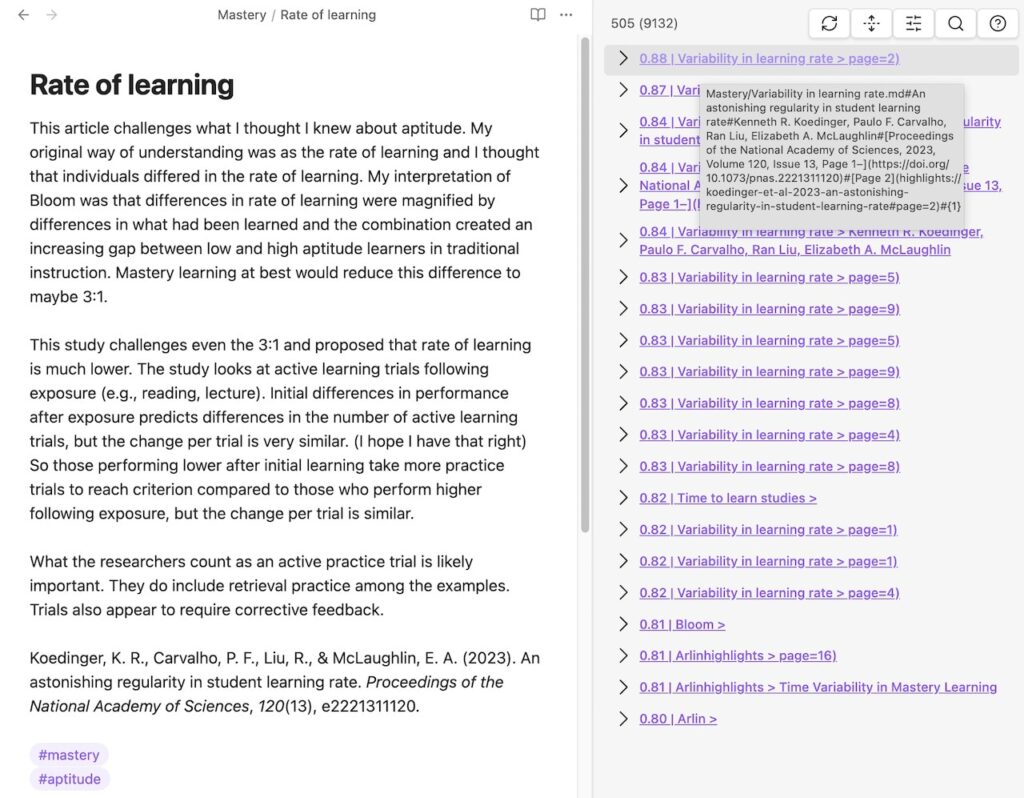Click the collapse all results icon
The image size is (1024, 798).
click(871, 24)
